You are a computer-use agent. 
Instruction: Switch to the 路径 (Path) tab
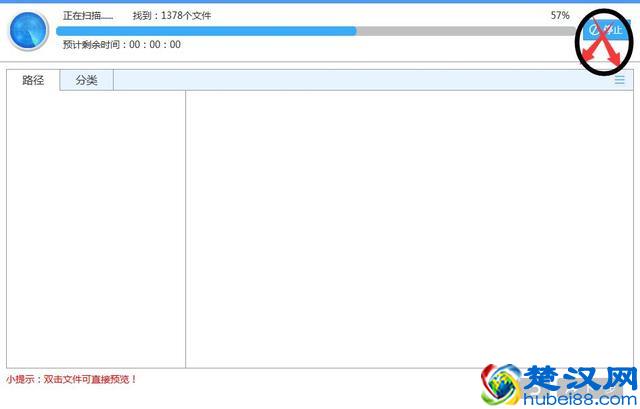point(33,80)
